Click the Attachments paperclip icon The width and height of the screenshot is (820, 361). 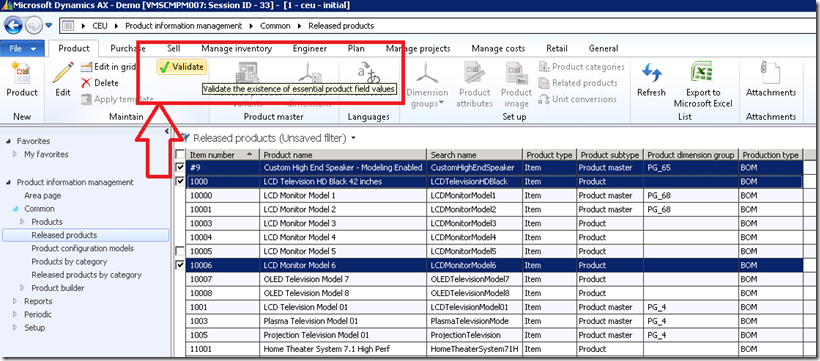tap(771, 73)
